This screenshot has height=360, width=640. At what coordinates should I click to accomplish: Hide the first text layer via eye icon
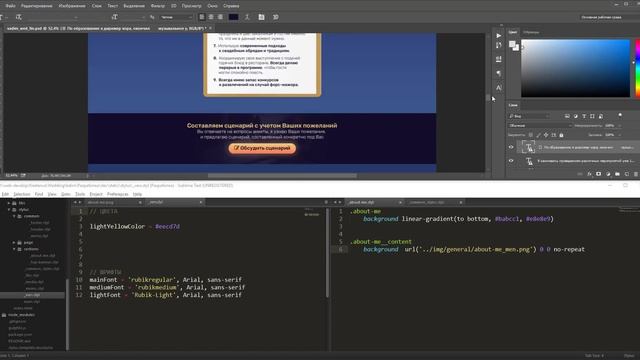(511, 147)
